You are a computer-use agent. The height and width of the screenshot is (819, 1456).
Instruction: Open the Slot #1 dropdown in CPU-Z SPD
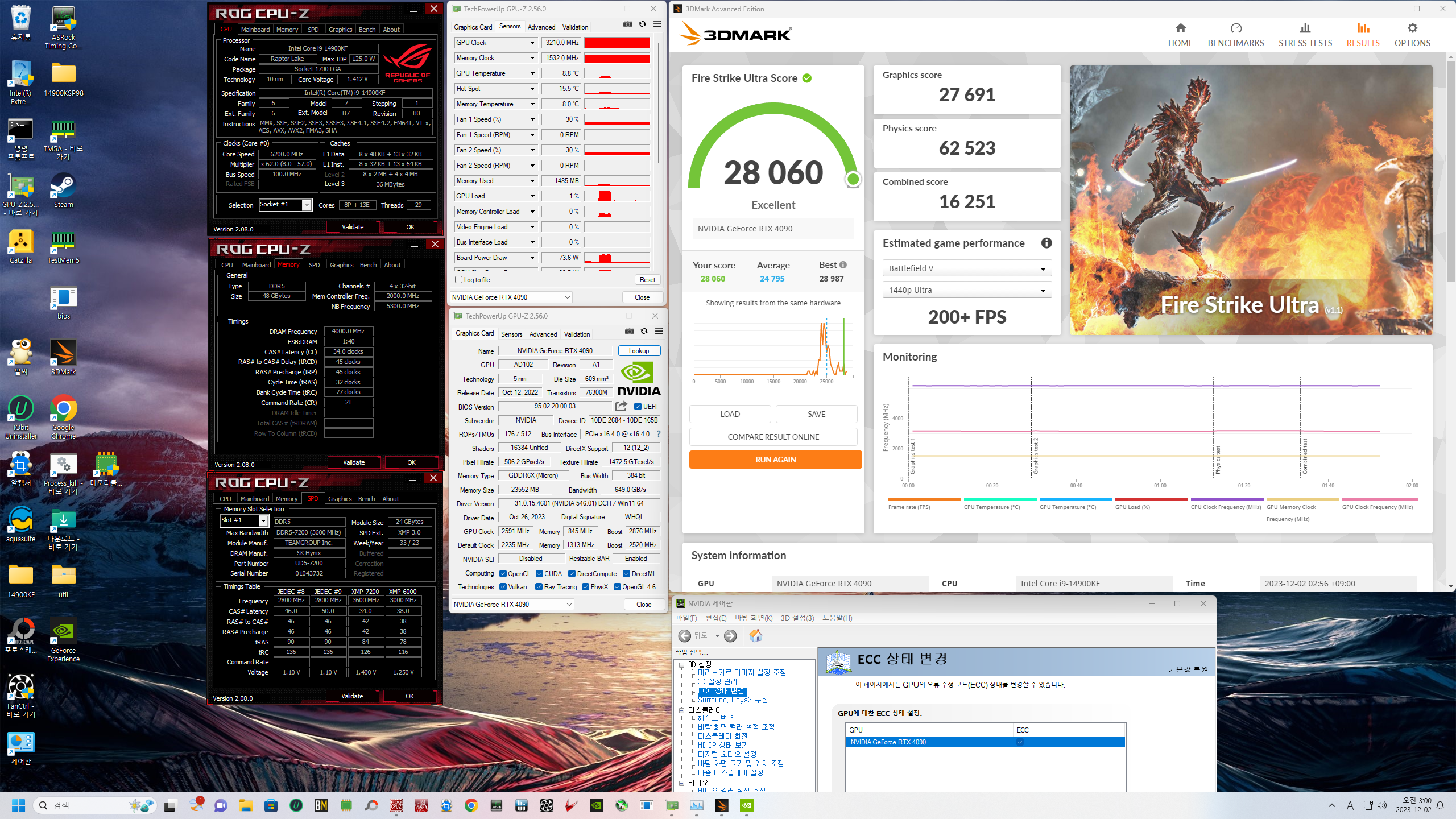click(x=245, y=520)
